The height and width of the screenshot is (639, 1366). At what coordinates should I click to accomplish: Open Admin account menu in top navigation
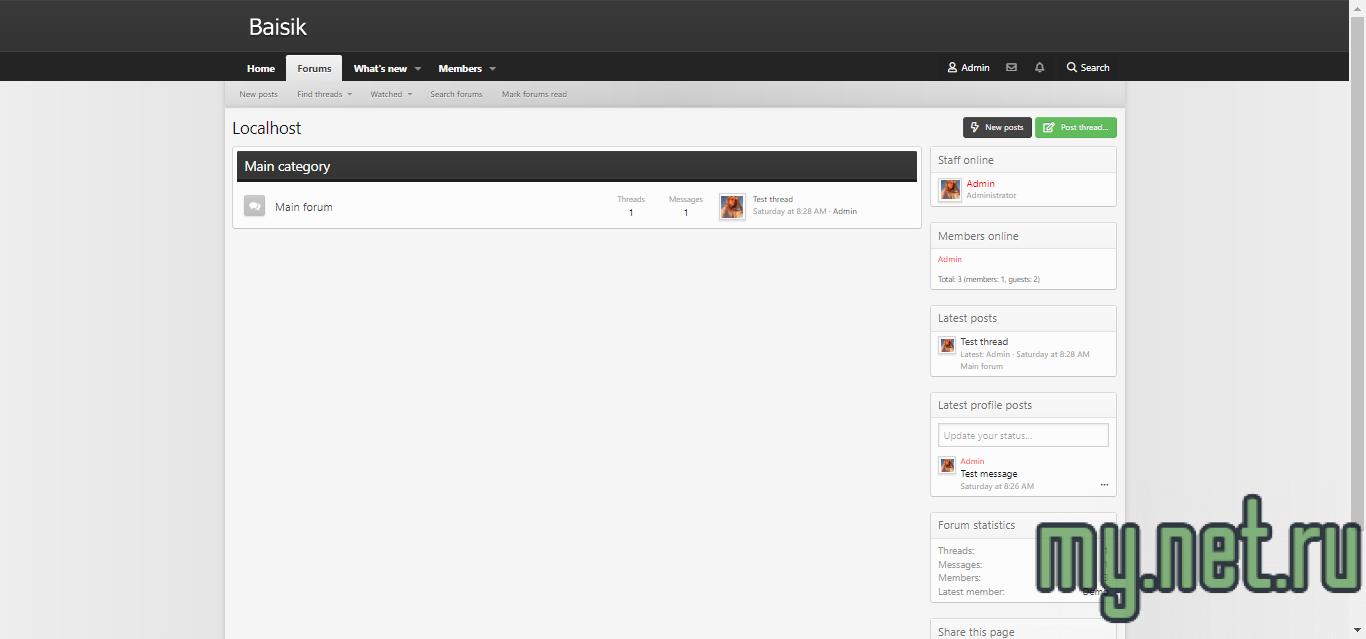pyautogui.click(x=968, y=68)
